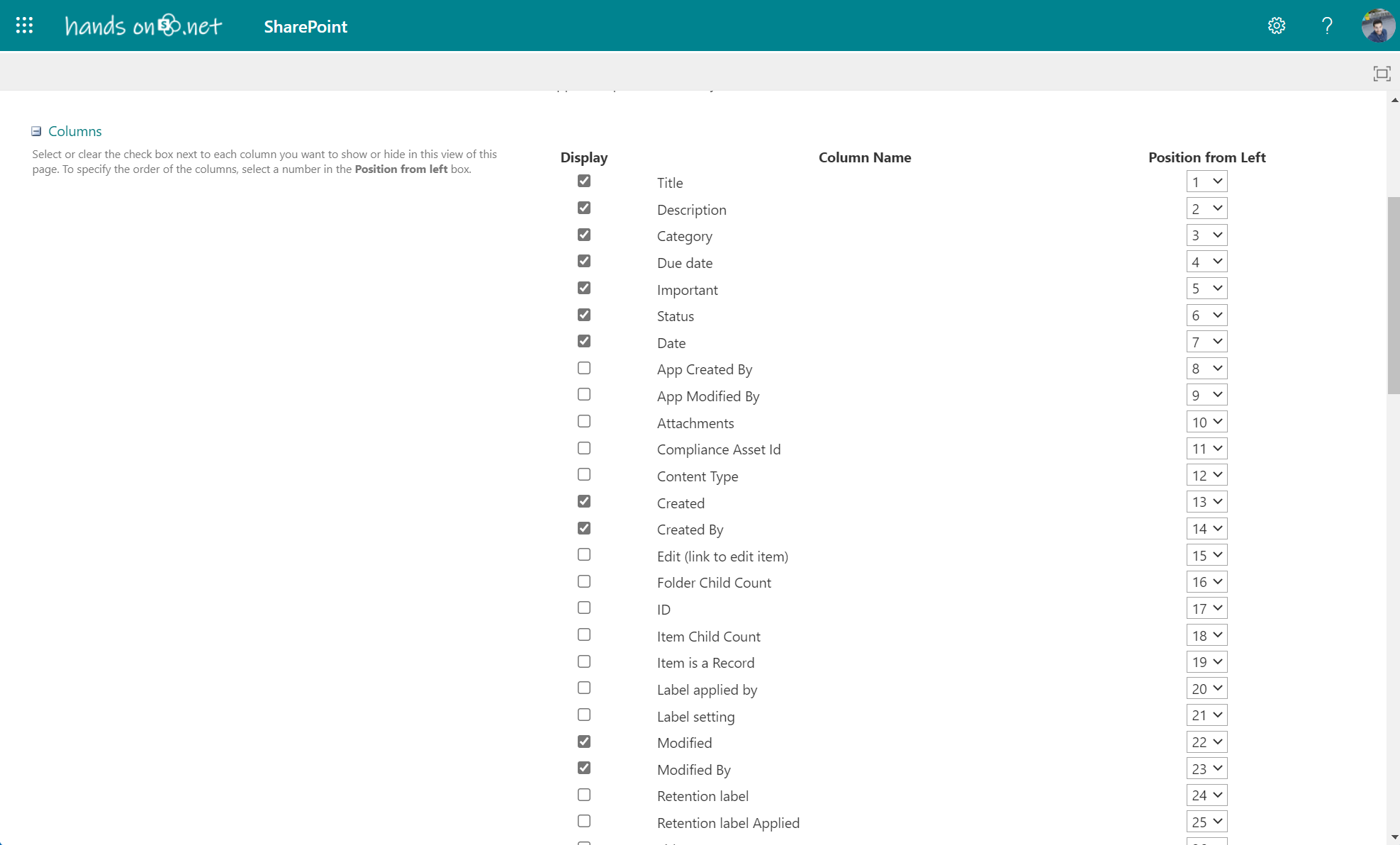Uncheck the Modified By display checkbox
This screenshot has height=845, width=1400.
pos(584,768)
